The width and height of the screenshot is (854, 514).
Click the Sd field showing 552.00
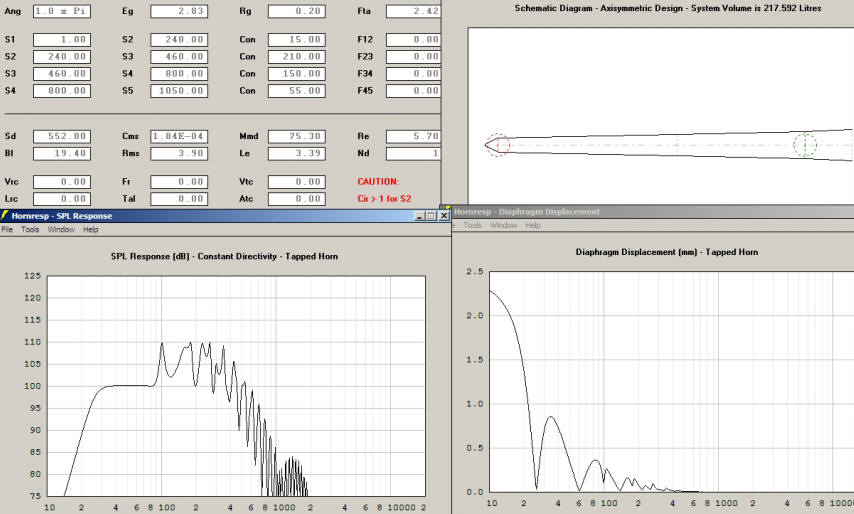pyautogui.click(x=62, y=137)
